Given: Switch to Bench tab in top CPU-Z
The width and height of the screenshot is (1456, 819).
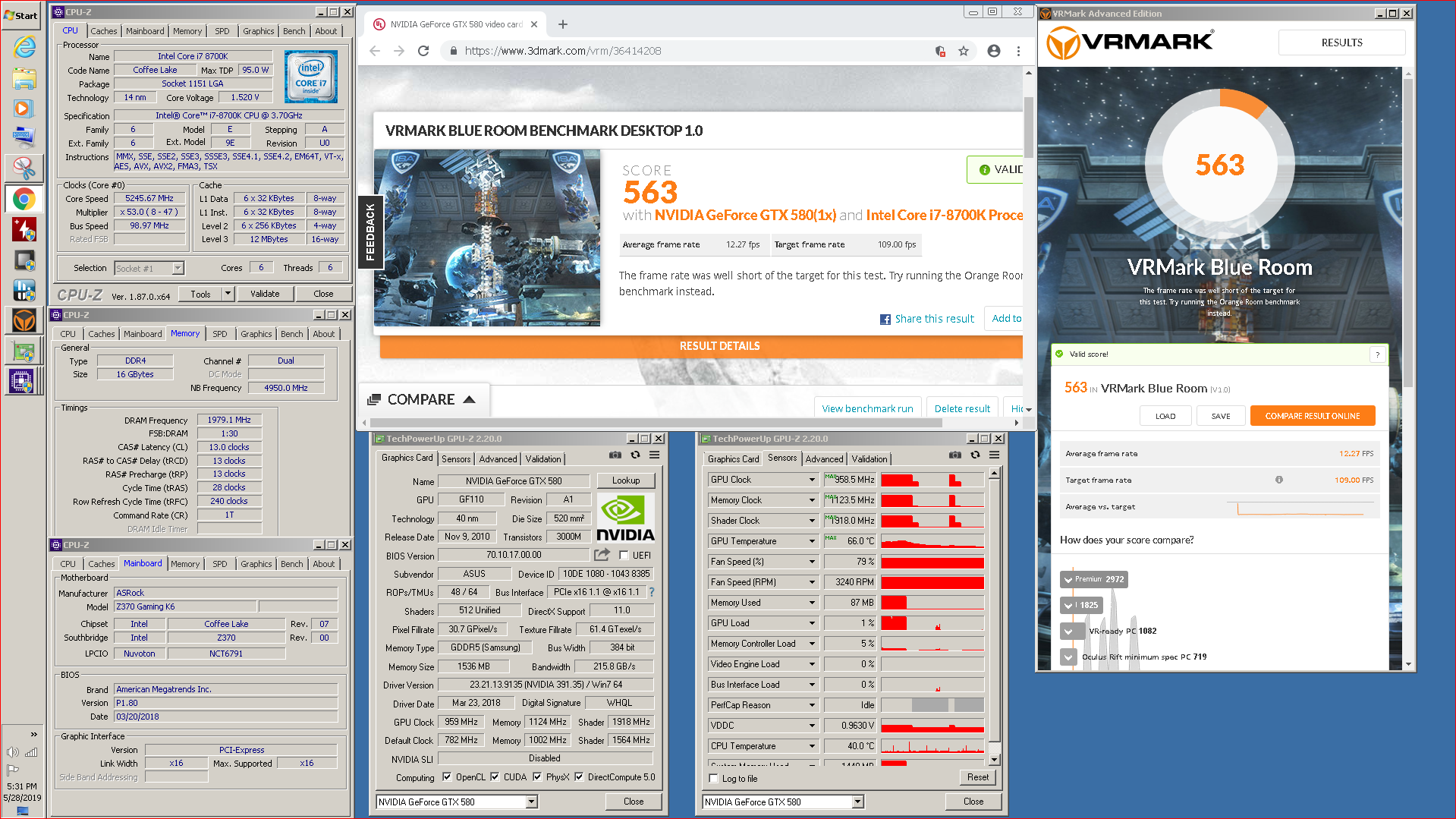Looking at the screenshot, I should (294, 31).
